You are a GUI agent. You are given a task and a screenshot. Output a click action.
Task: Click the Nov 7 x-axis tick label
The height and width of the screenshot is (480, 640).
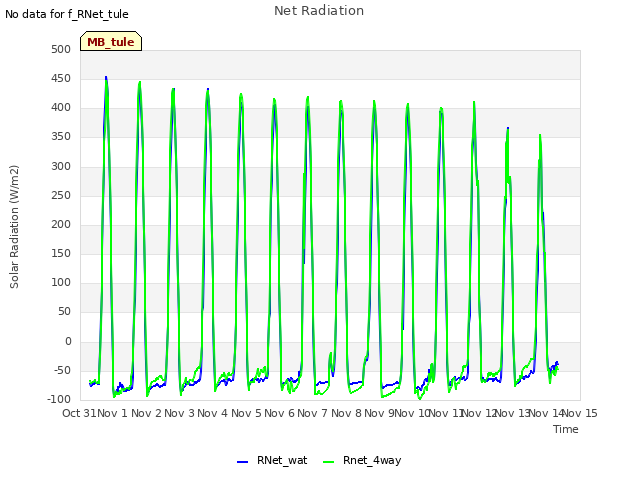(x=313, y=413)
